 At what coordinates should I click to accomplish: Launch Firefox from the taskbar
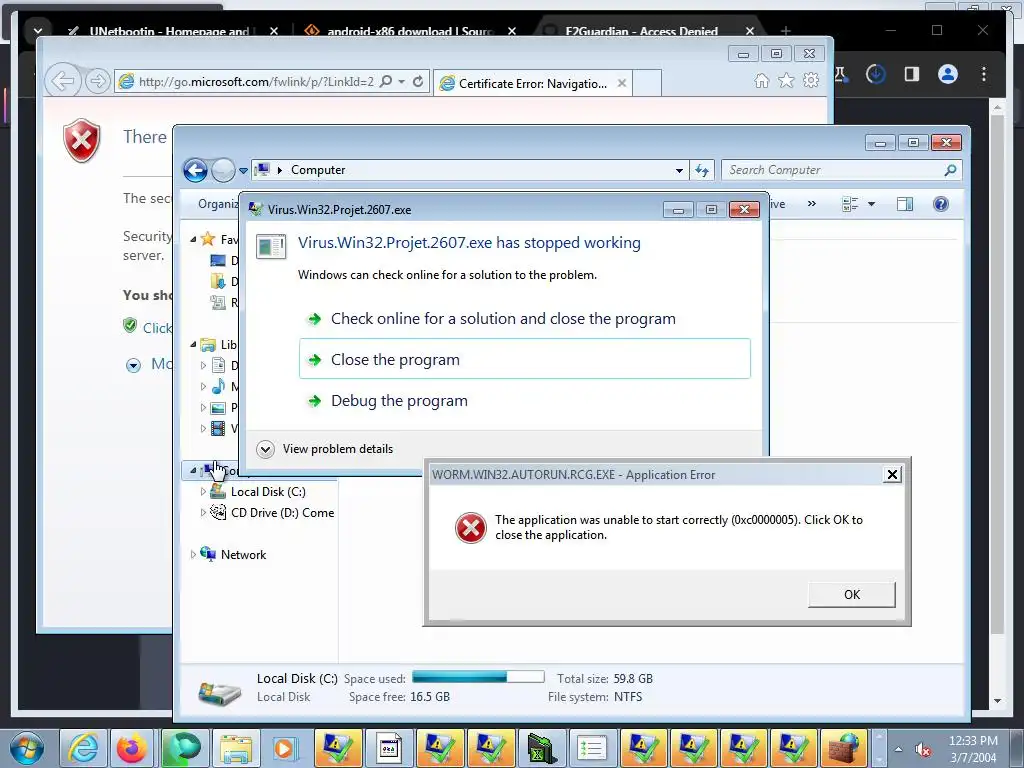click(131, 748)
